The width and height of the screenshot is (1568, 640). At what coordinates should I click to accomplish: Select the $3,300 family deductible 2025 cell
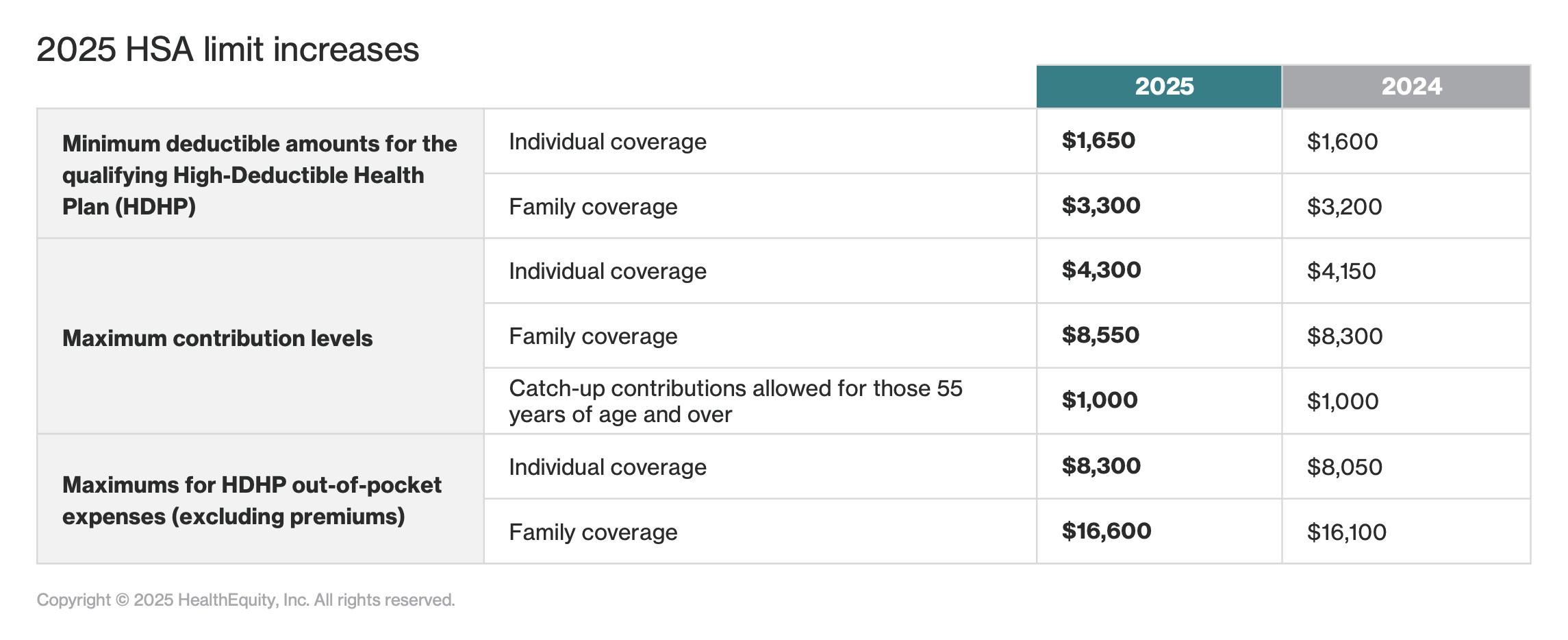coord(1101,206)
